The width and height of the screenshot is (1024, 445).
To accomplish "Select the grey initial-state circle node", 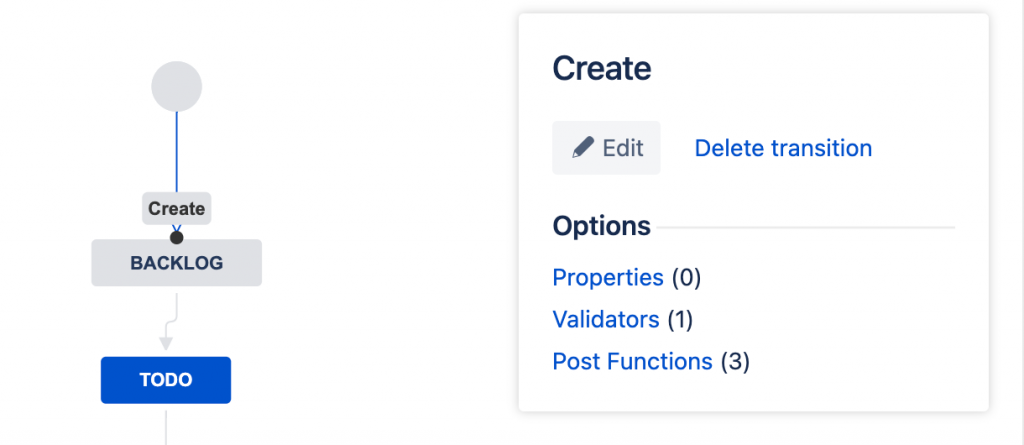I will [x=176, y=86].
